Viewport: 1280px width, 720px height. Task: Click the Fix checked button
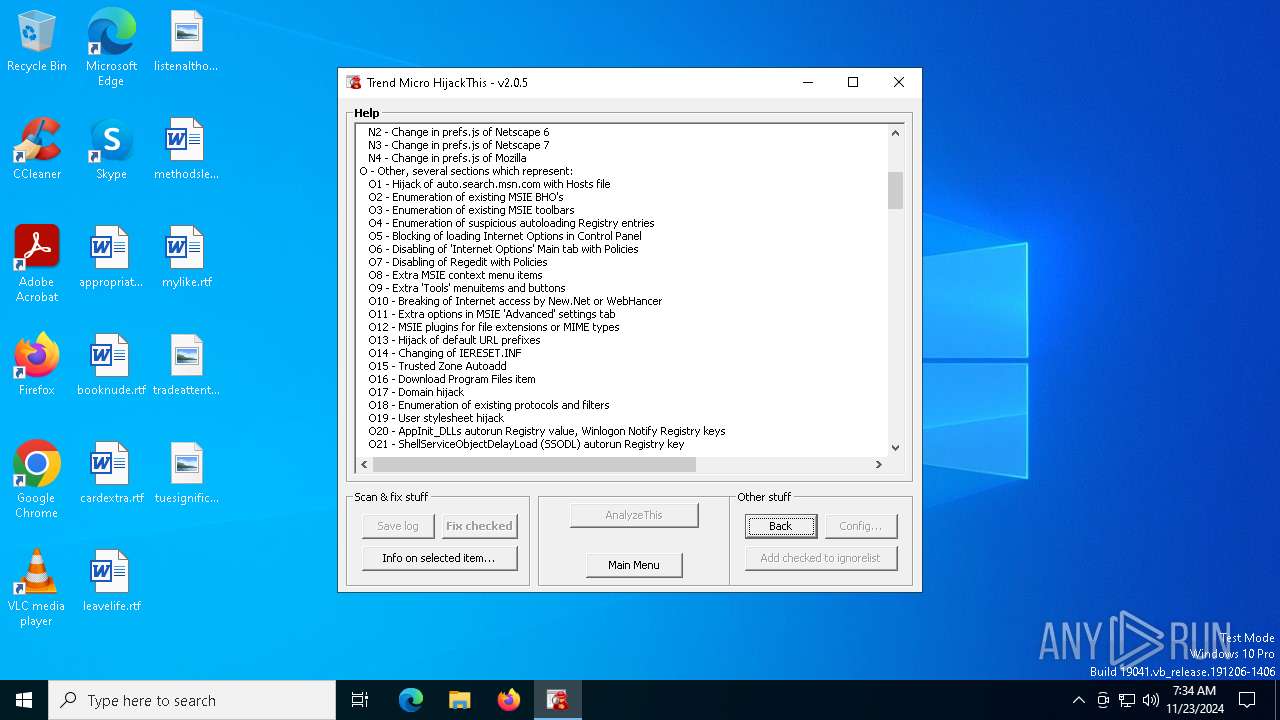(x=479, y=526)
